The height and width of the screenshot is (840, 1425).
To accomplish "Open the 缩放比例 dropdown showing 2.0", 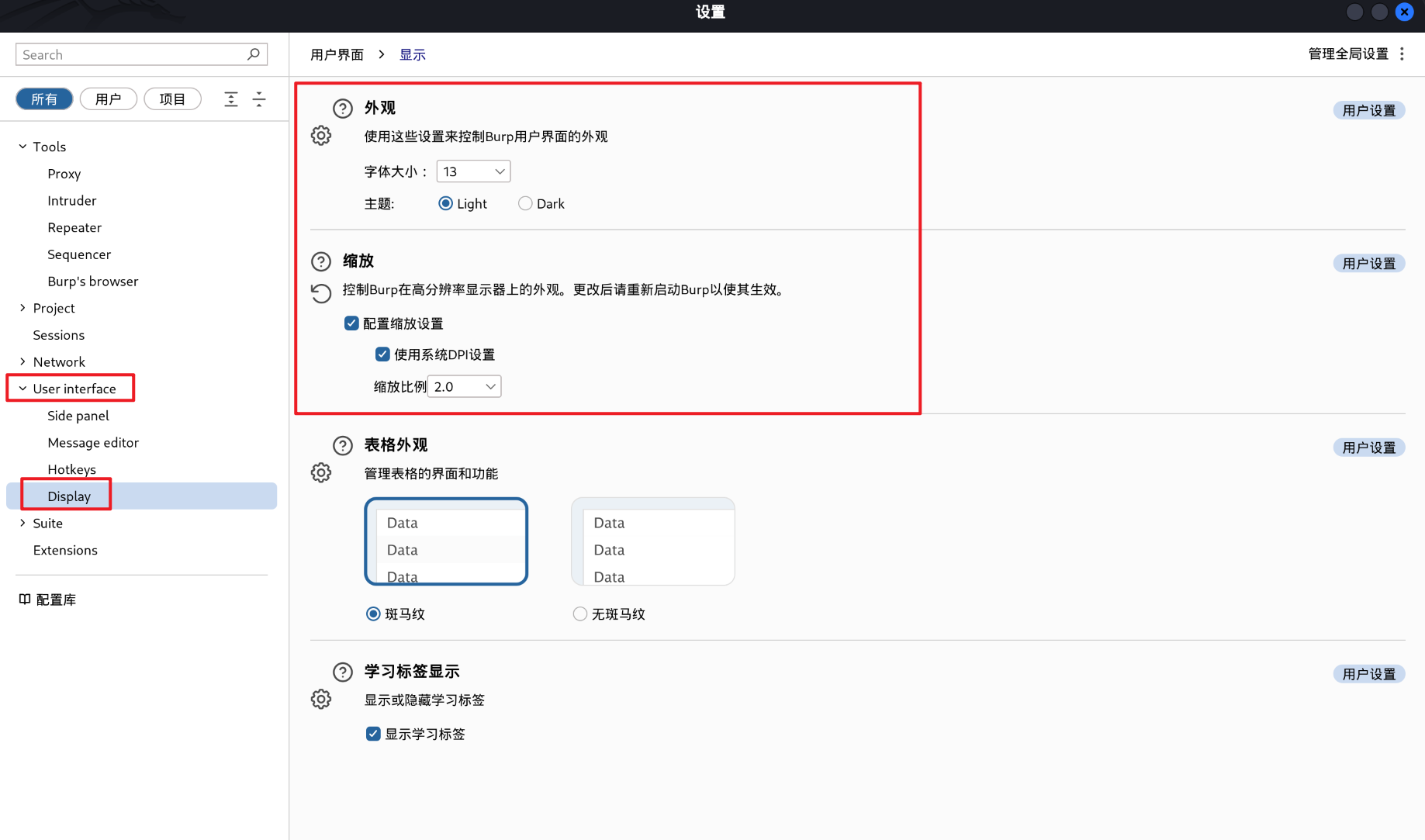I will (464, 386).
